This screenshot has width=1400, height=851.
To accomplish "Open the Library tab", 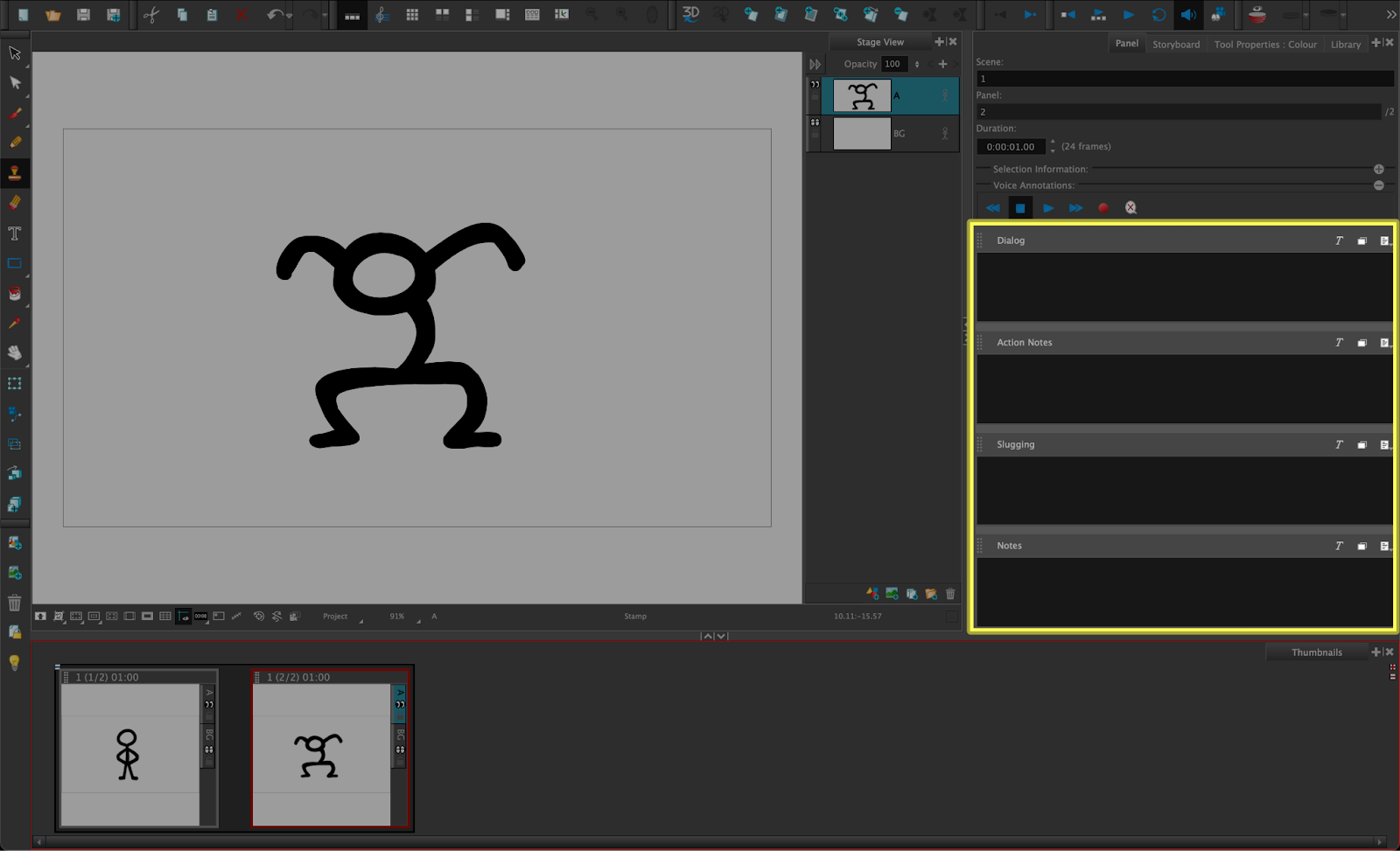I will pyautogui.click(x=1345, y=44).
